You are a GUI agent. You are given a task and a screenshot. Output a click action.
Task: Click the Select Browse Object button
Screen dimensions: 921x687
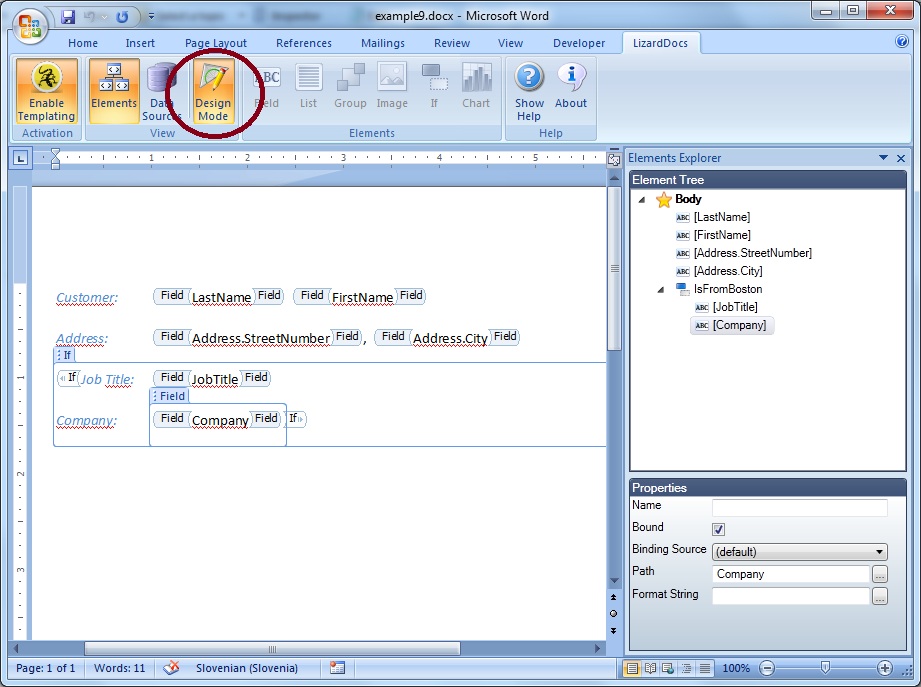tap(613, 614)
